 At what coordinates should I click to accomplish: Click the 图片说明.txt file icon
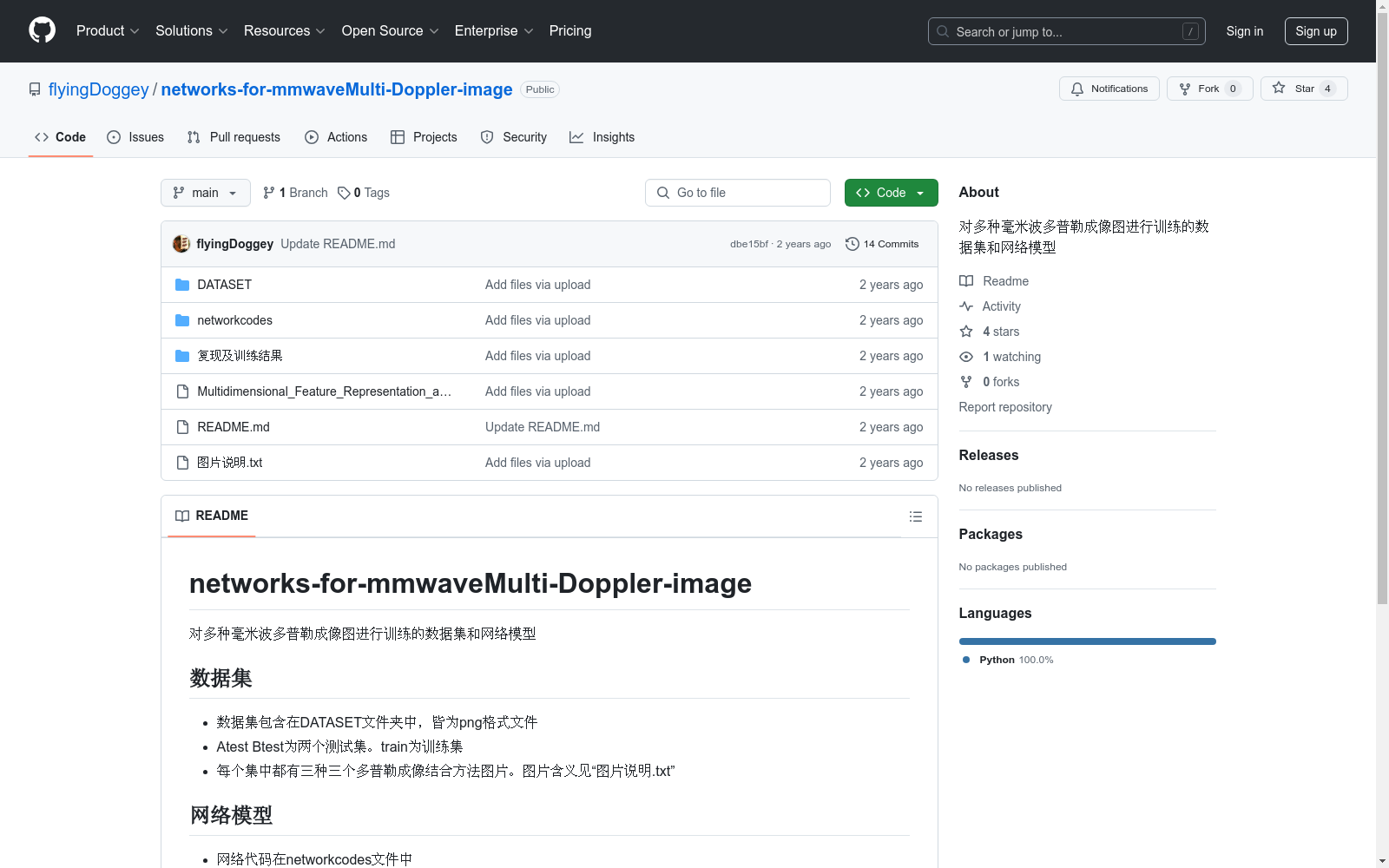182,463
